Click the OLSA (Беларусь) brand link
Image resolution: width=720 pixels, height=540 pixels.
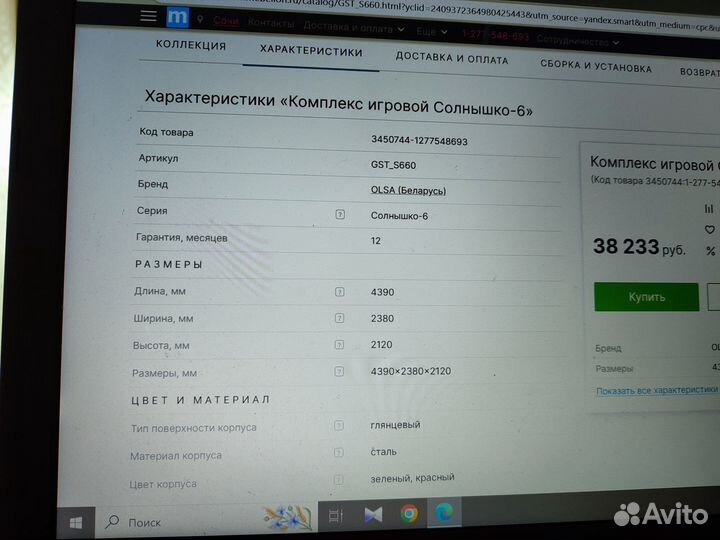[x=408, y=190]
